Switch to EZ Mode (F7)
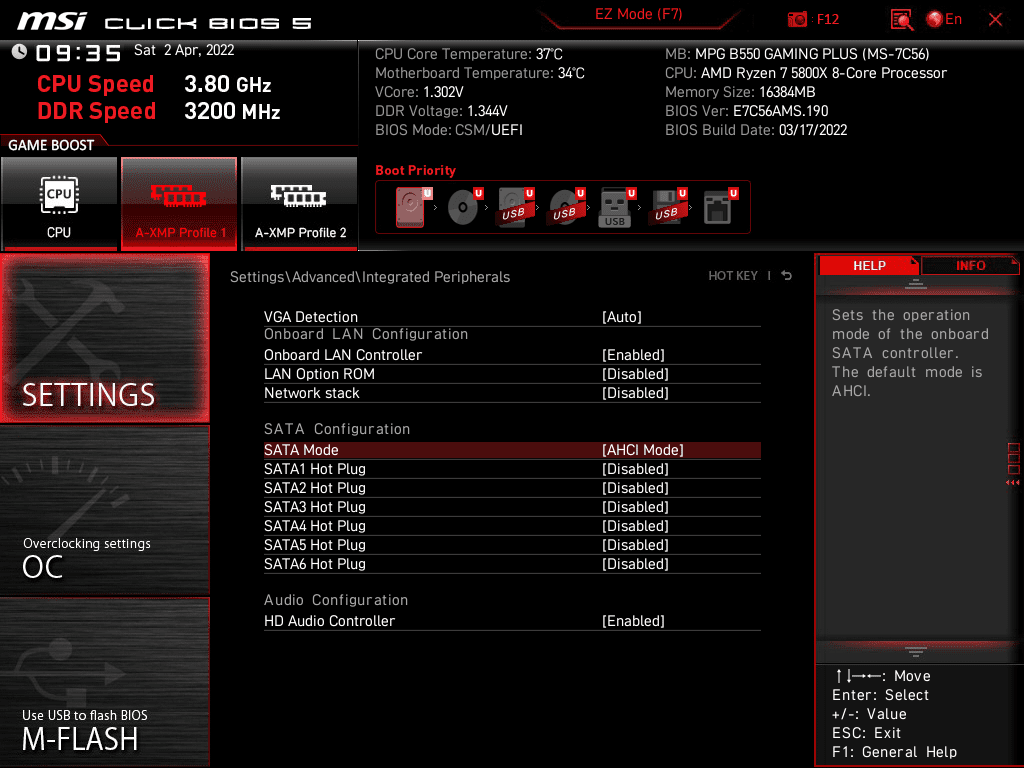Screen dimensions: 1024x768 point(638,14)
